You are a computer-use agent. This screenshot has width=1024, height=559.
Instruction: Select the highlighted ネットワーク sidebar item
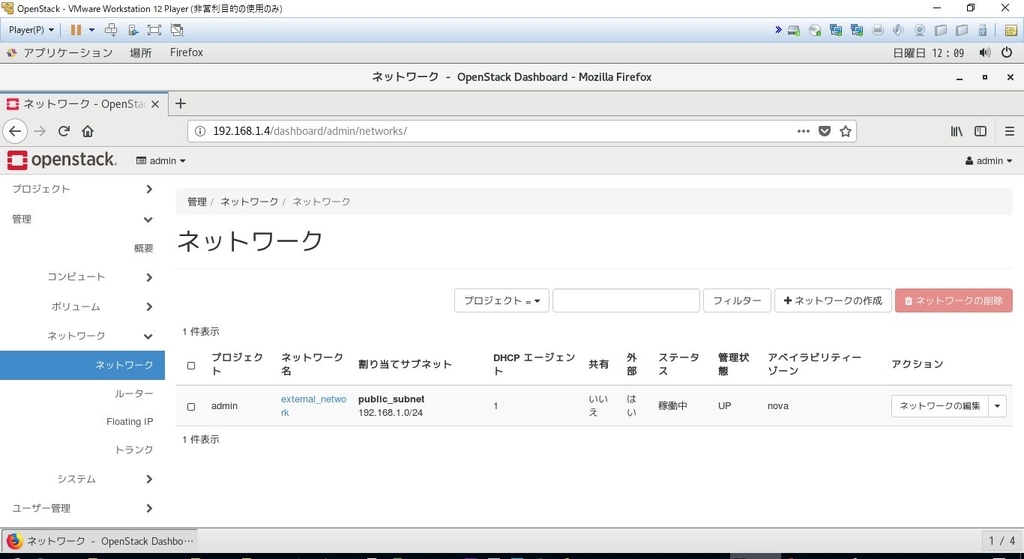82,365
